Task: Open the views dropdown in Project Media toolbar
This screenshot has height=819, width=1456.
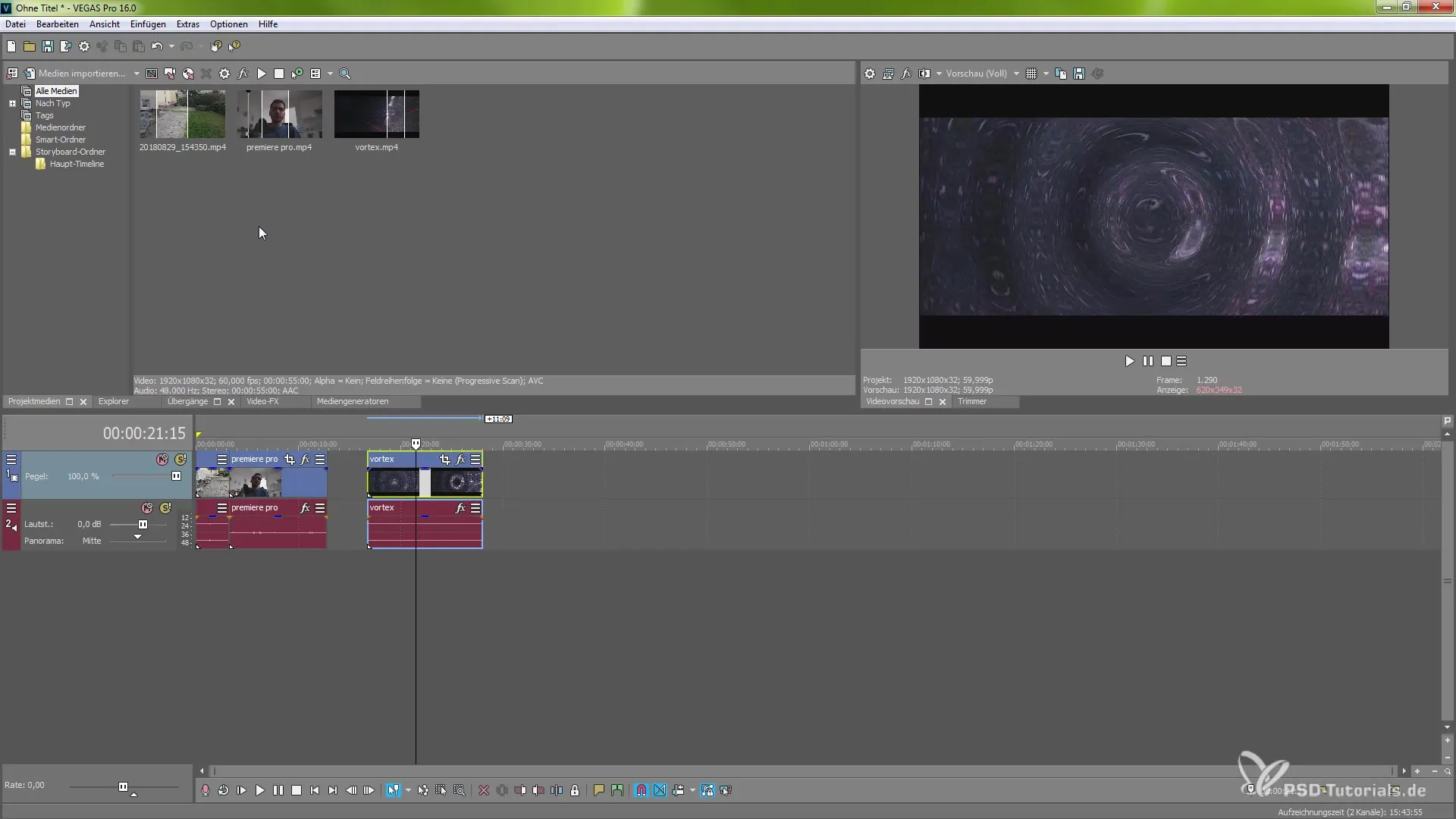Action: tap(330, 74)
